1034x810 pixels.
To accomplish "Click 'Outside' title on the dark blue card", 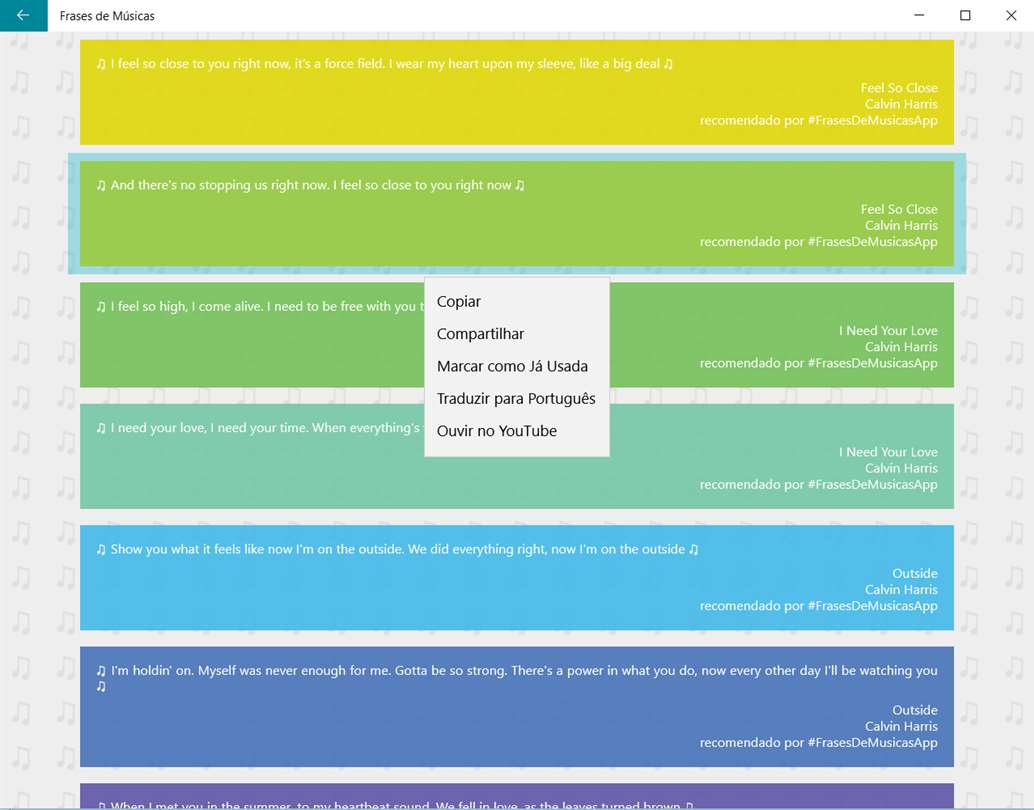I will point(915,710).
